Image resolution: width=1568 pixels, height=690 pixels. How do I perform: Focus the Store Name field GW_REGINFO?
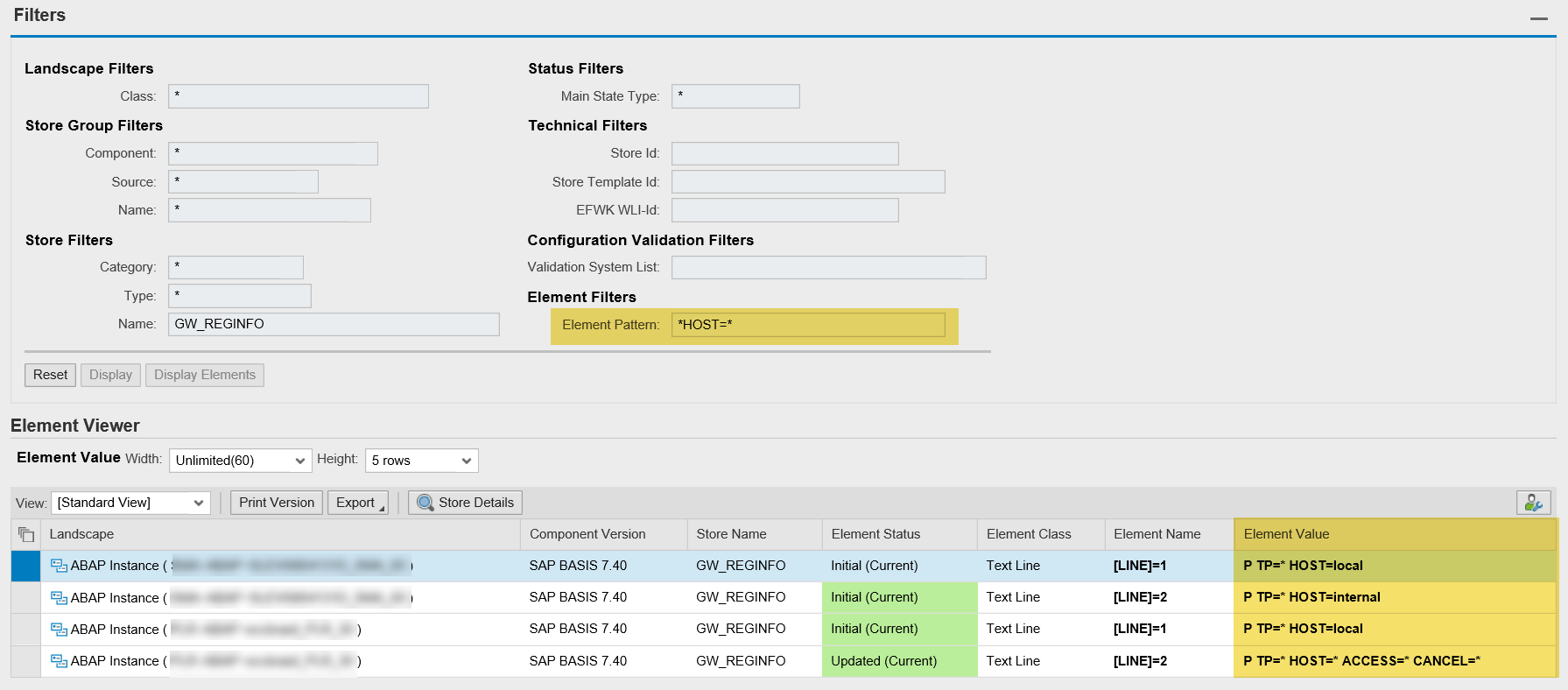[334, 324]
